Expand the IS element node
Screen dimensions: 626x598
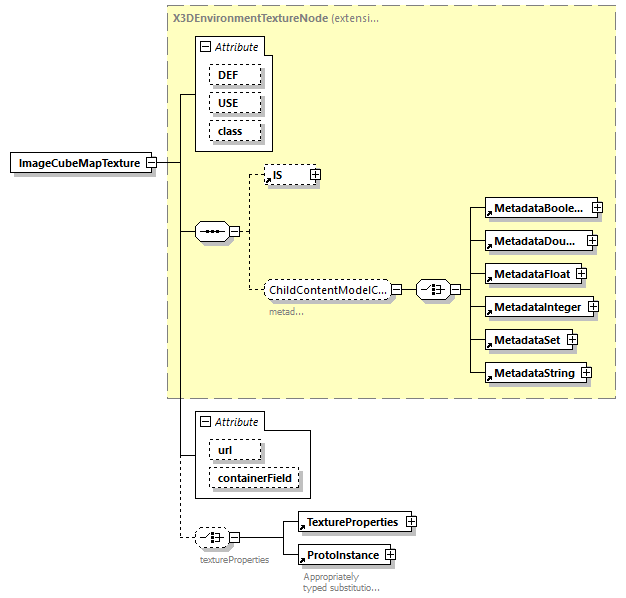click(x=315, y=175)
